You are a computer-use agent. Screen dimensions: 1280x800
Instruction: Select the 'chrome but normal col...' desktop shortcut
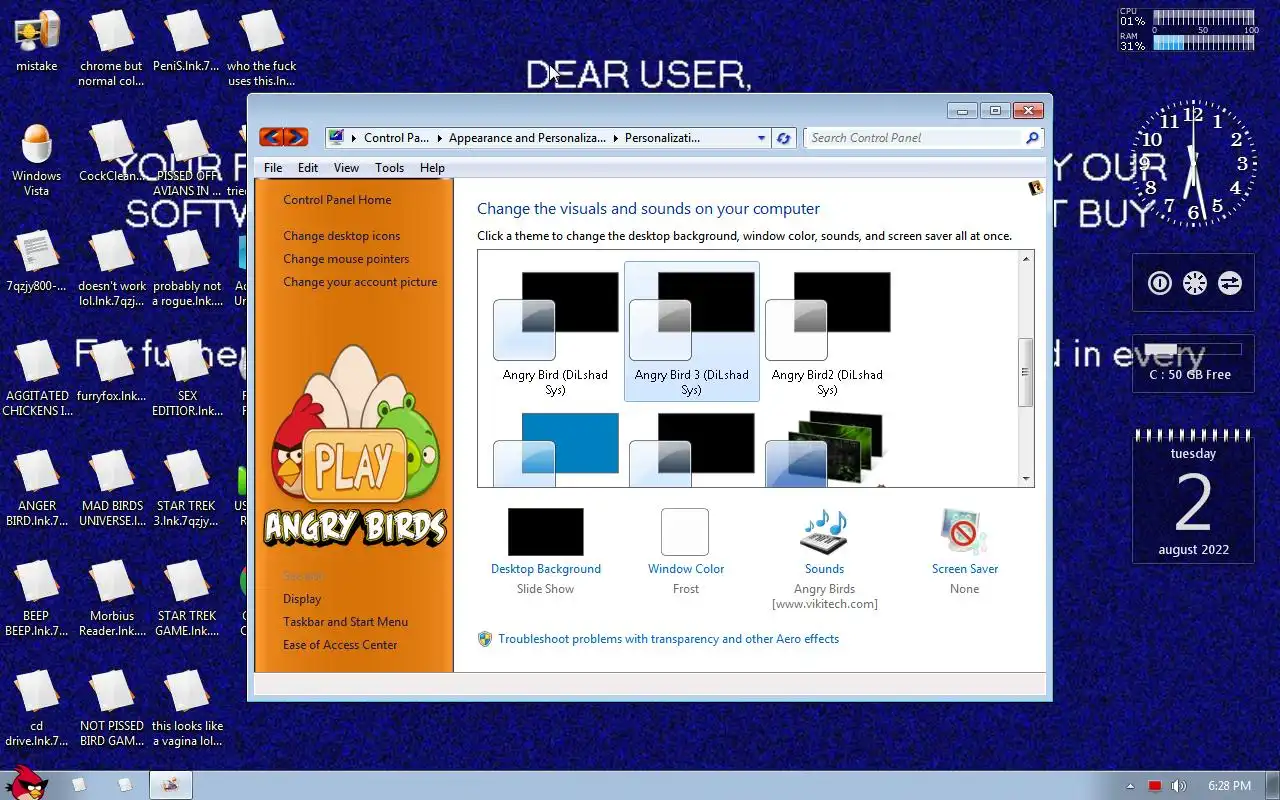pyautogui.click(x=111, y=47)
